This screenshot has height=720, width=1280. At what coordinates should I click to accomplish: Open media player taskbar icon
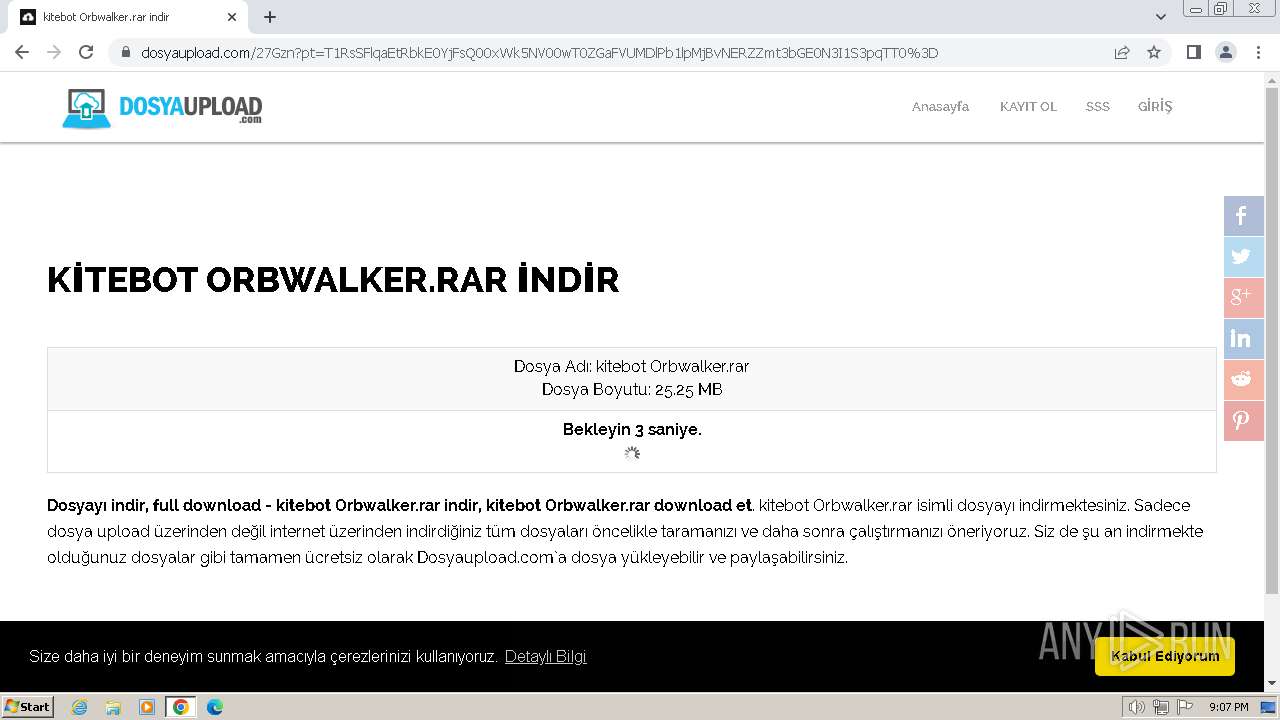pos(147,707)
